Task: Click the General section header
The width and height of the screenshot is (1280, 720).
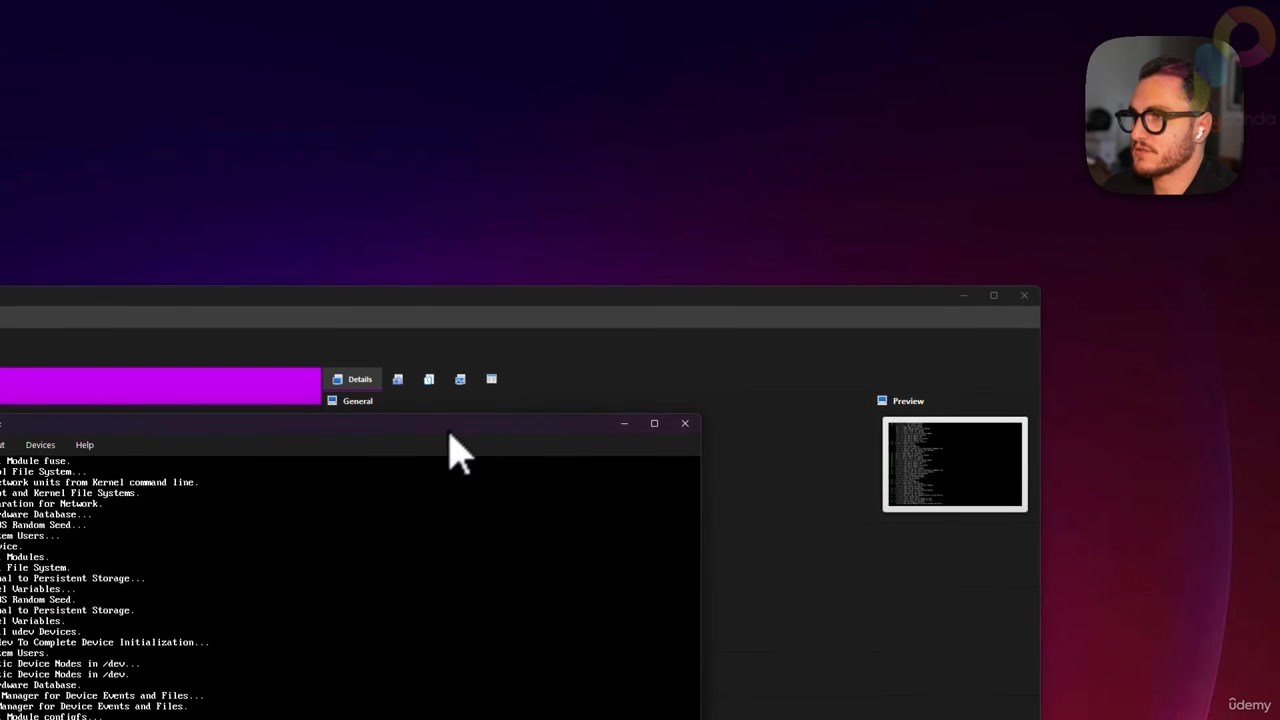Action: pyautogui.click(x=358, y=401)
